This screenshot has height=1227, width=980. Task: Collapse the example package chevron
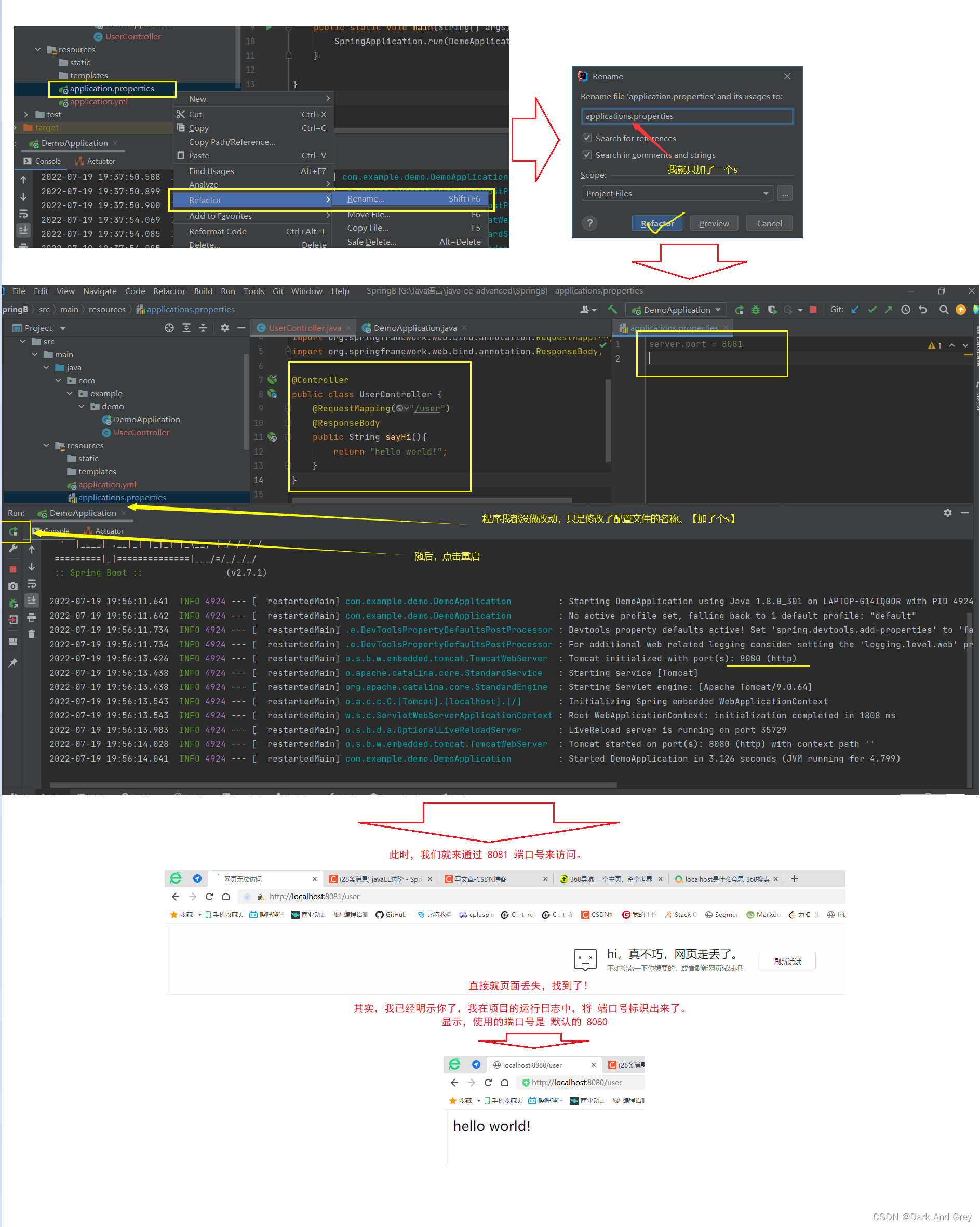(70, 393)
